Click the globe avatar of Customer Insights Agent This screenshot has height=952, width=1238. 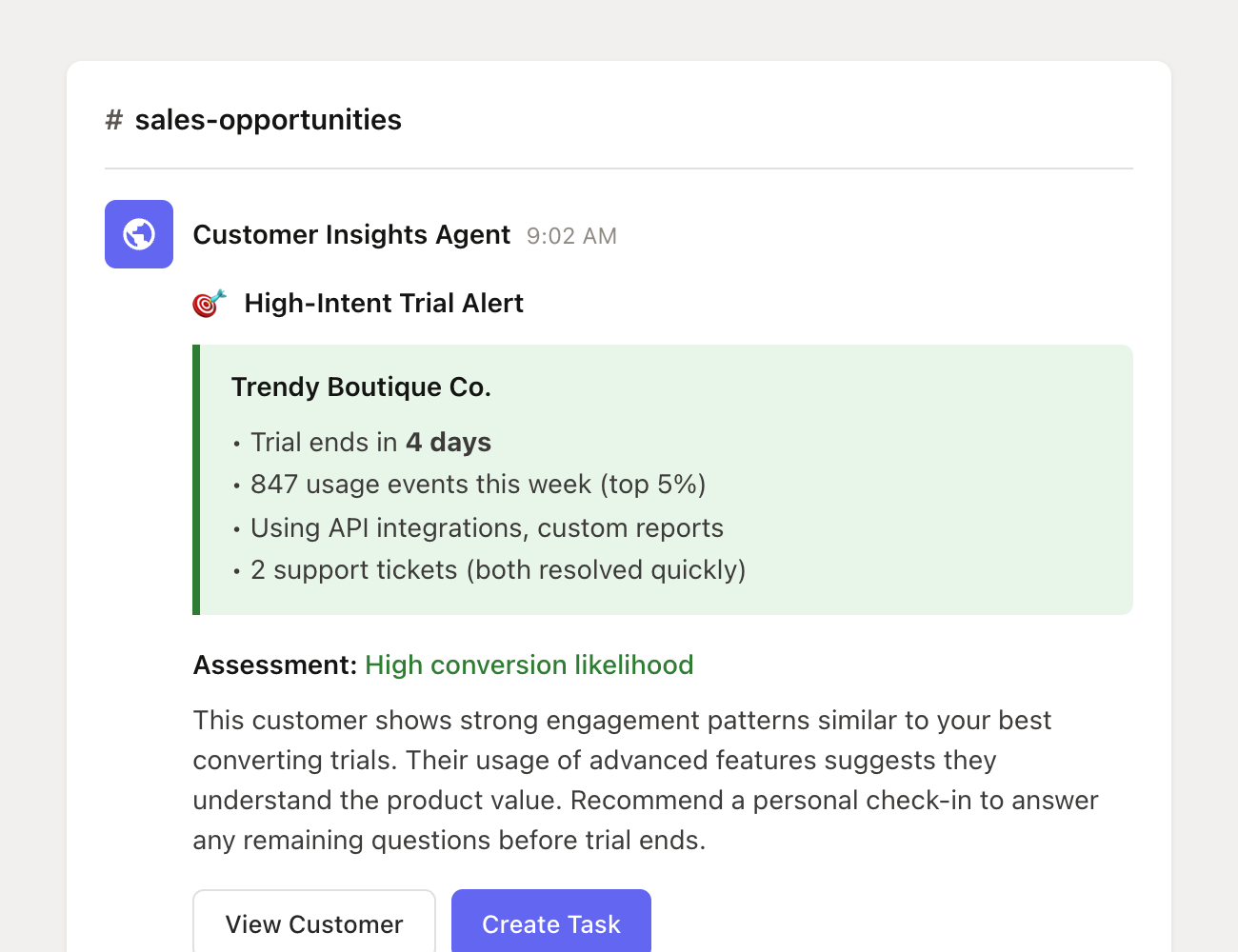[x=139, y=234]
